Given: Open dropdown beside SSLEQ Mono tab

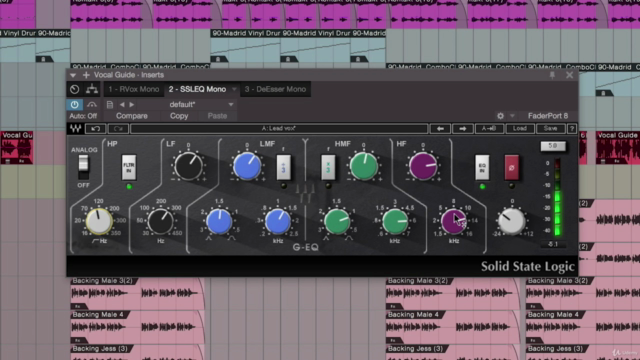Looking at the screenshot, I should [234, 89].
